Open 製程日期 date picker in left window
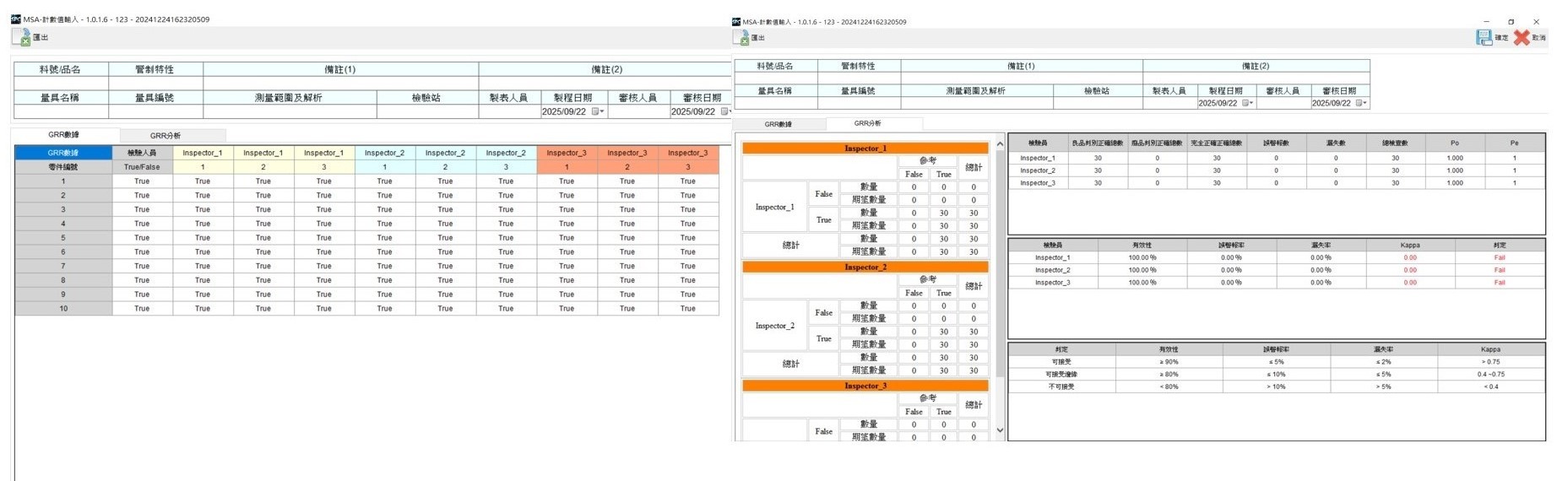Viewport: 1568px width, 481px height. tap(597, 111)
